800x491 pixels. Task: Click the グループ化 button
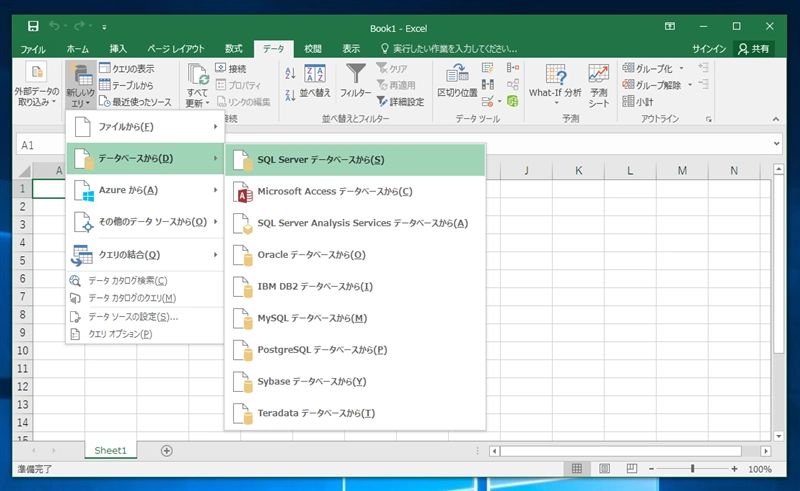648,68
